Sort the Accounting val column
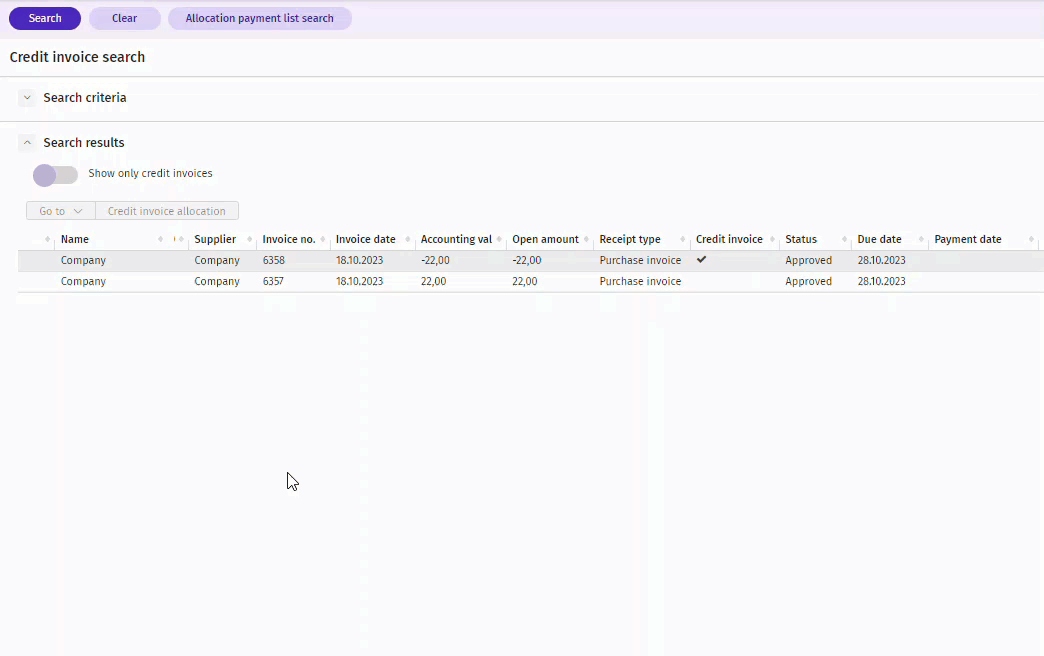 coord(458,239)
